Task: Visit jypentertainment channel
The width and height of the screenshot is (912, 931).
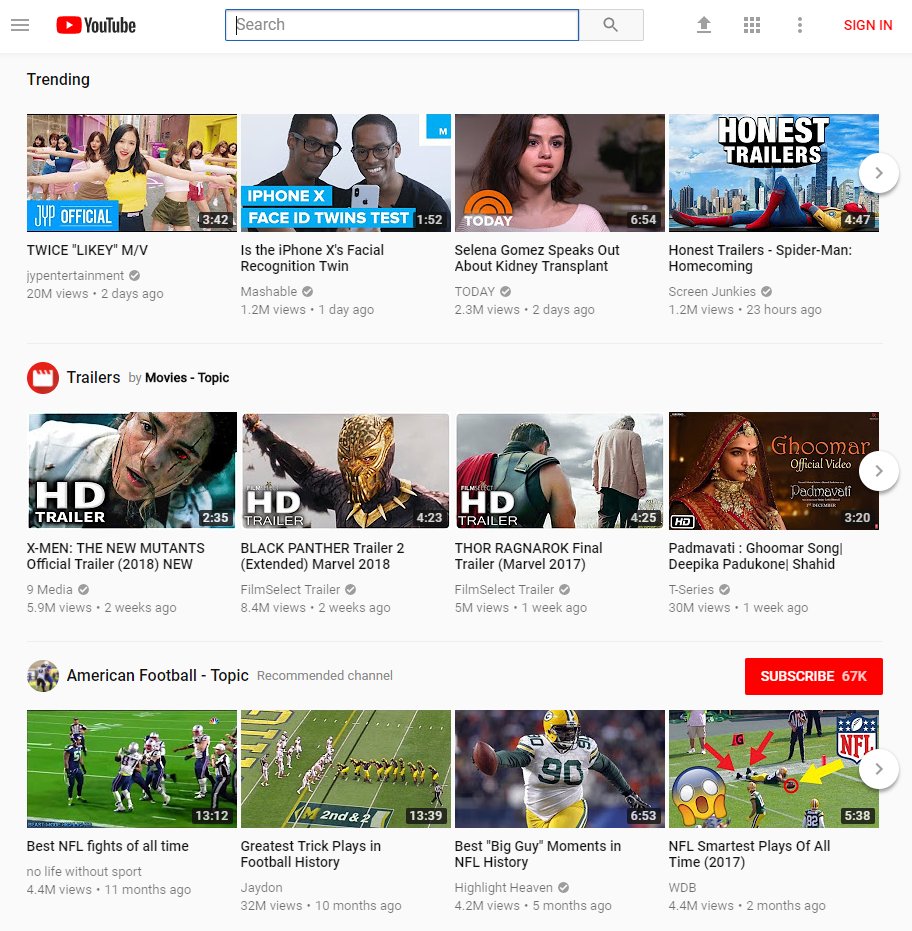Action: click(75, 276)
